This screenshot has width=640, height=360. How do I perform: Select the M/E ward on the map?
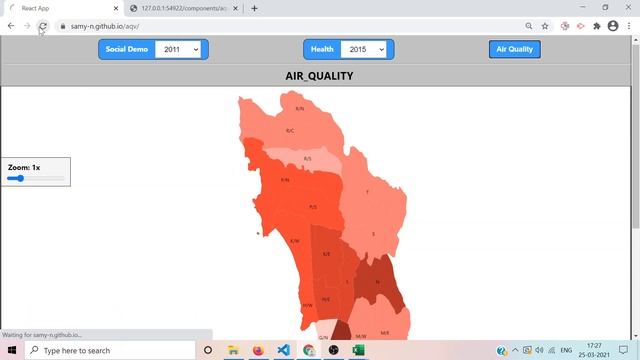click(x=384, y=333)
